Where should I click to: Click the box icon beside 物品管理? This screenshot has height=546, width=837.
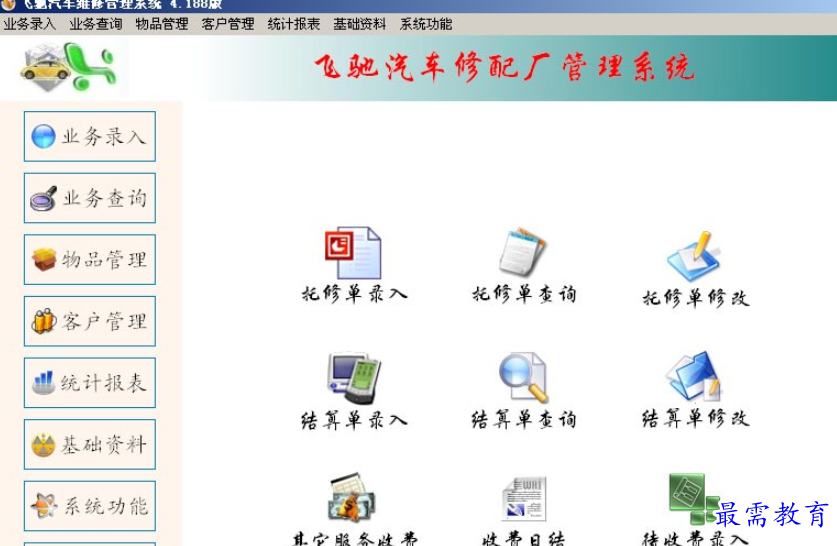[x=44, y=259]
